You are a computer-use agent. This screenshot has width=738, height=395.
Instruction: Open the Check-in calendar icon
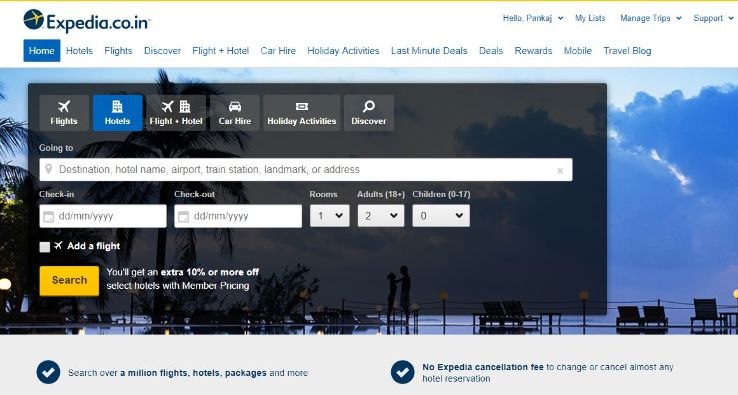click(48, 217)
